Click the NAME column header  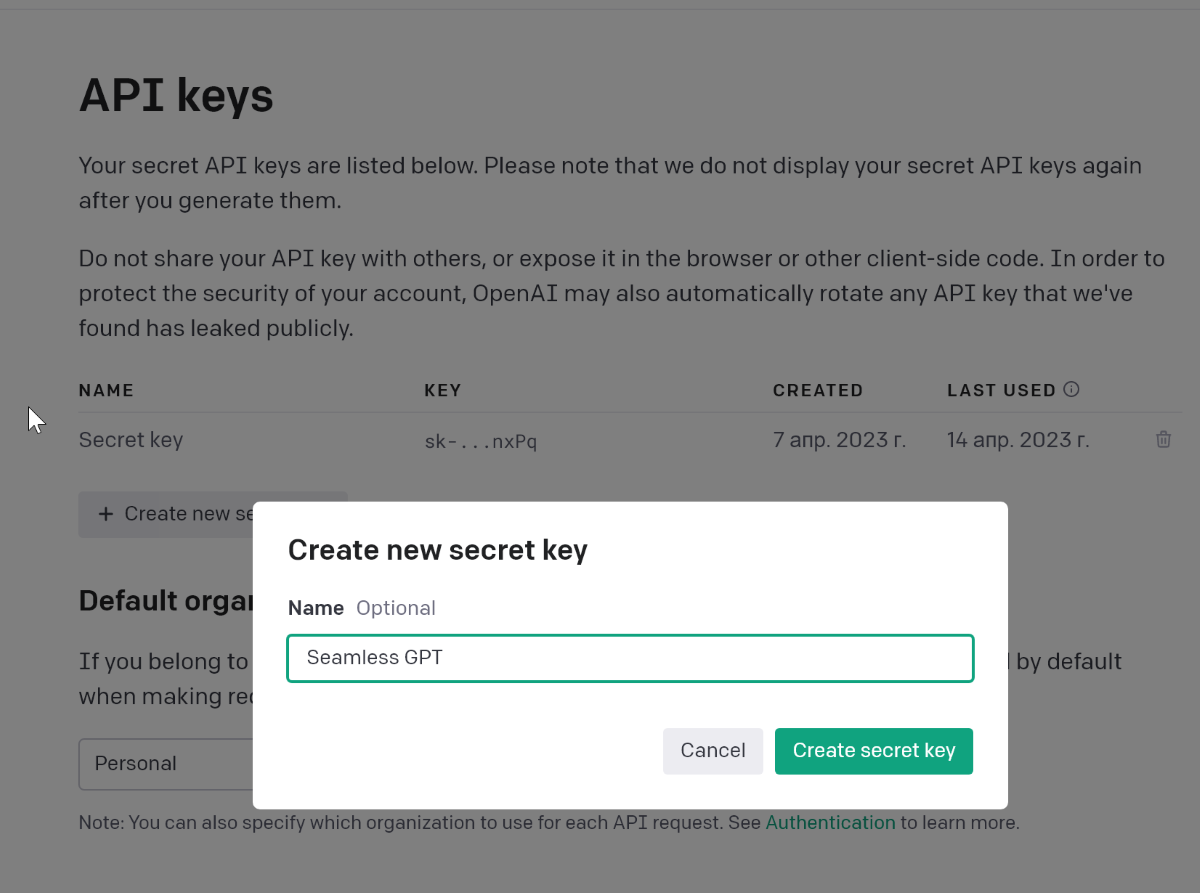[x=106, y=390]
